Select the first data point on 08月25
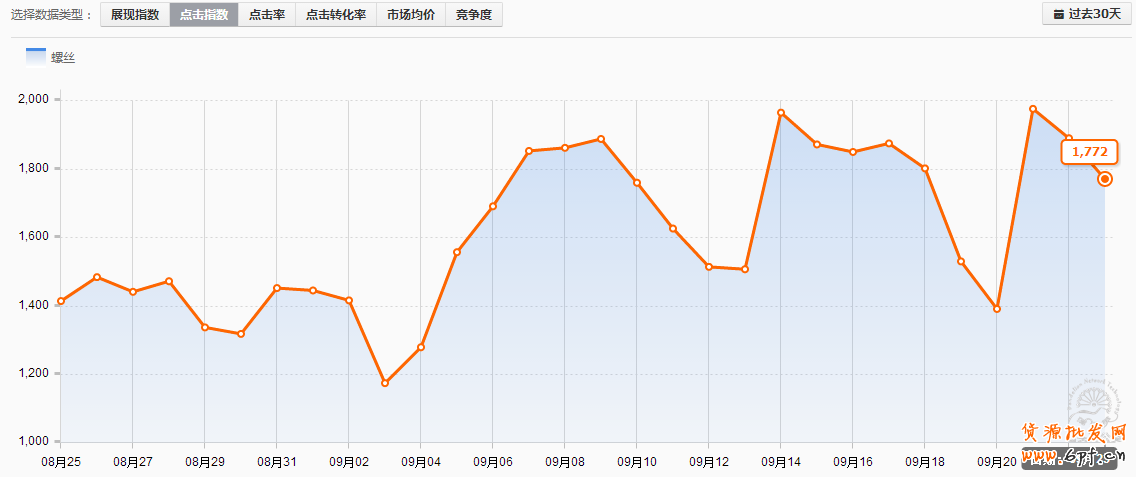The width and height of the screenshot is (1136, 477). pos(61,301)
